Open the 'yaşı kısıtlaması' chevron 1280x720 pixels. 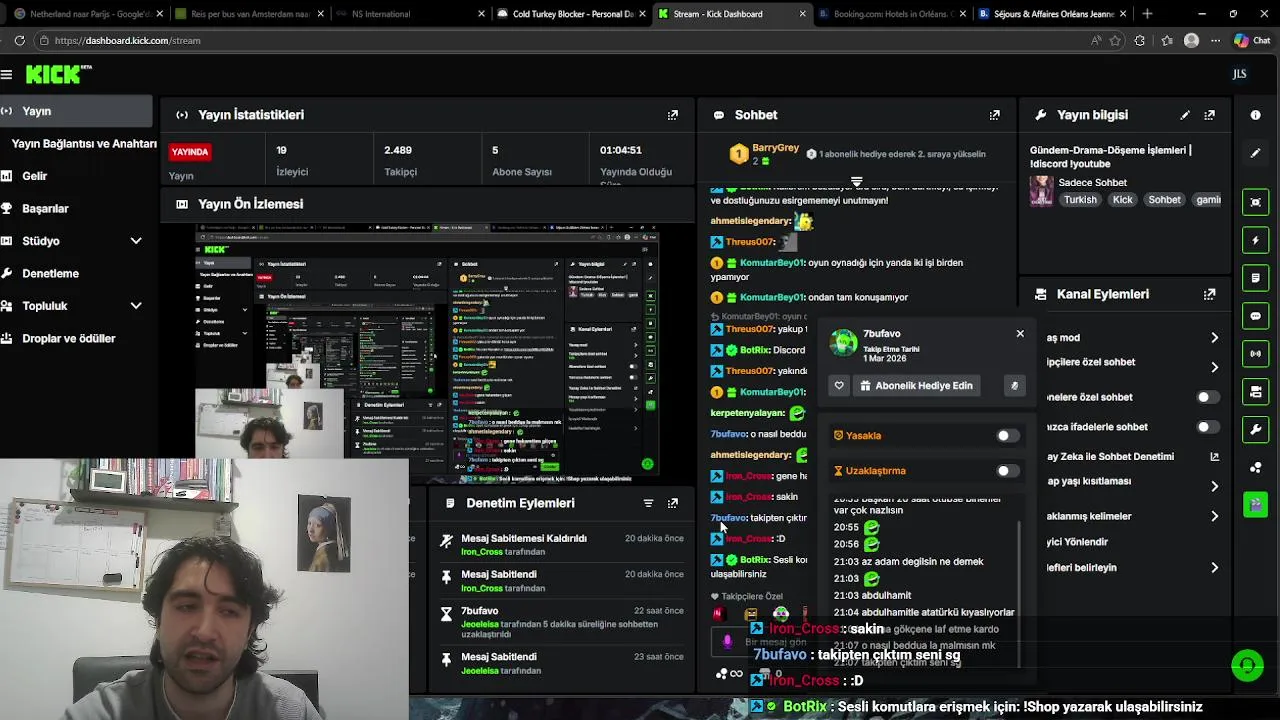[1214, 486]
